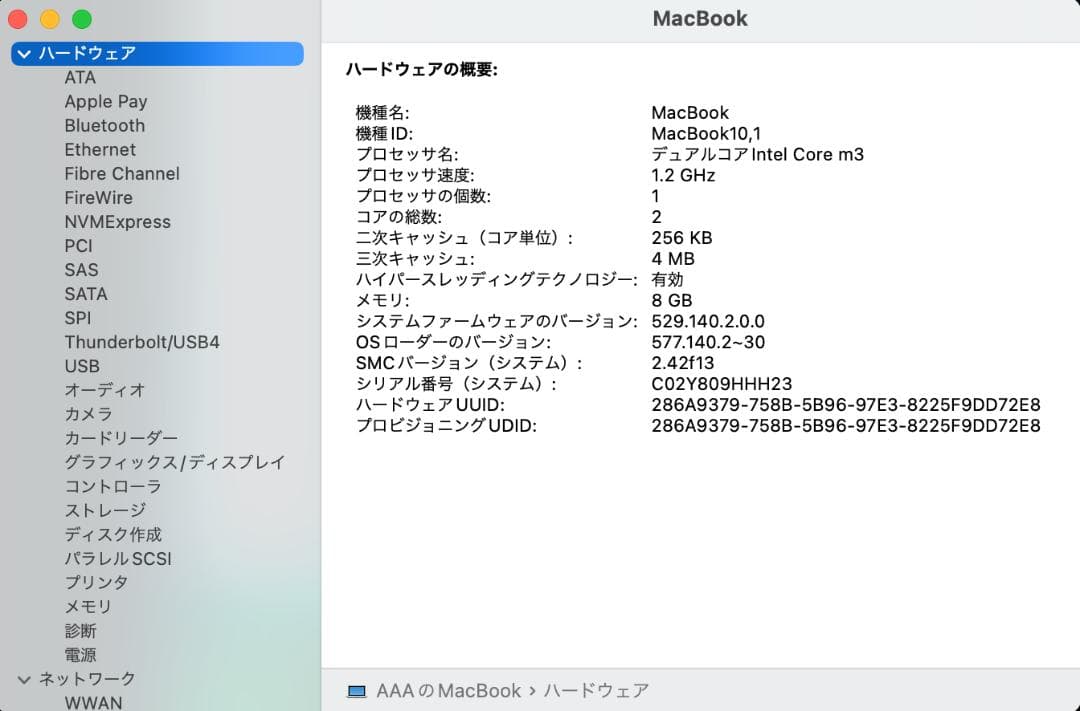Select Ethernet in the hardware list
The image size is (1080, 711).
100,149
